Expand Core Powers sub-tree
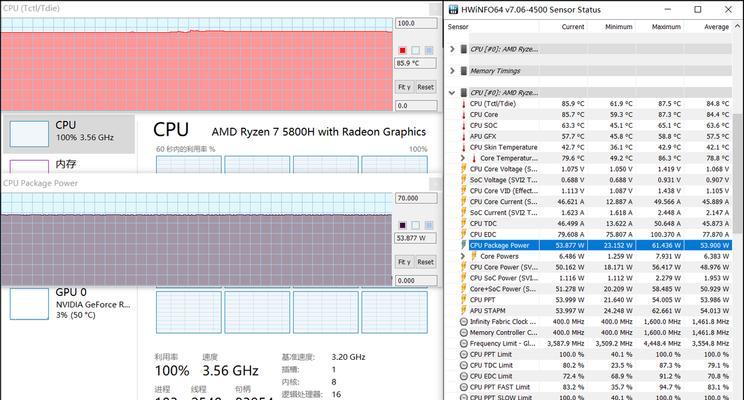 click(463, 256)
